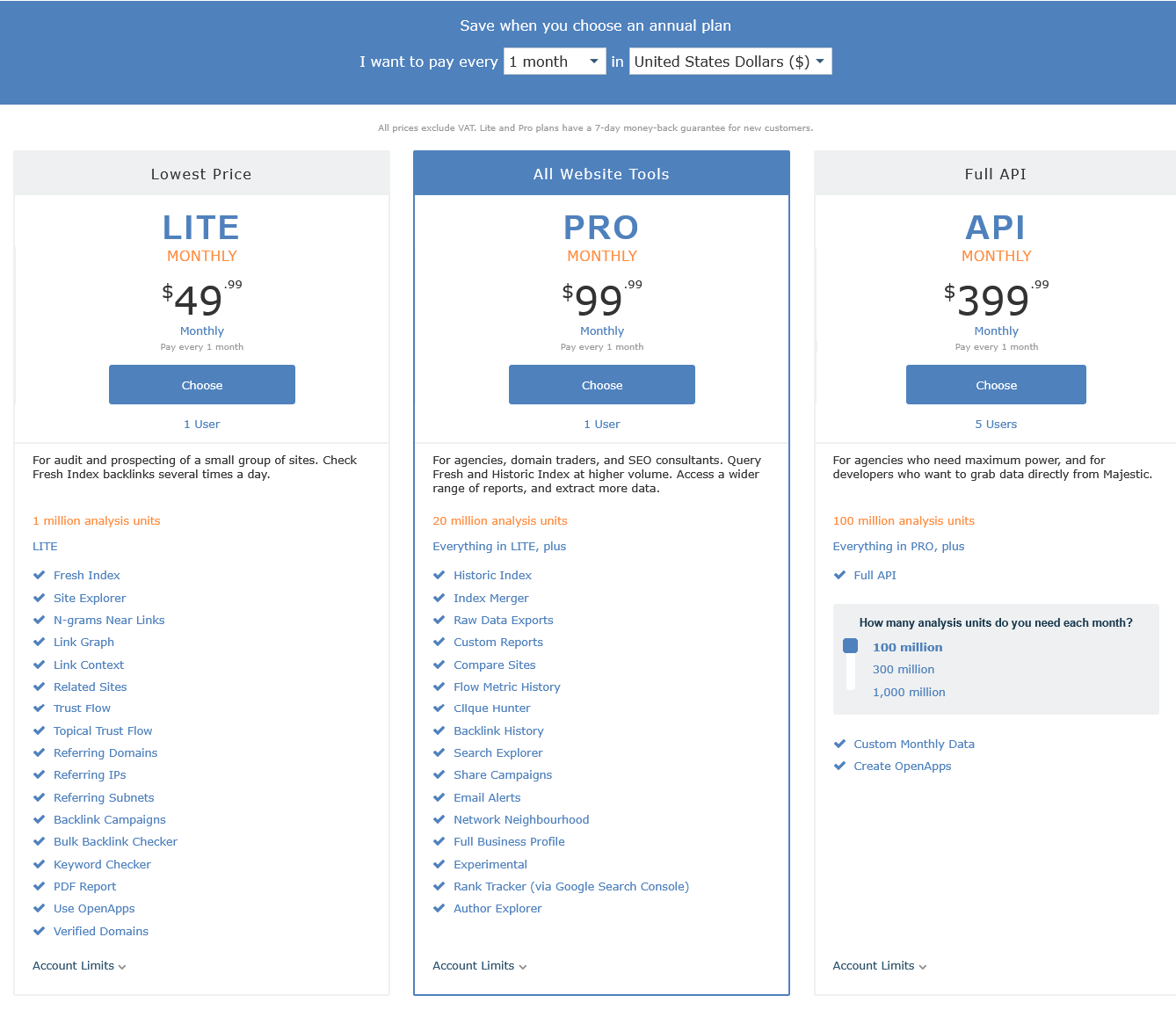The width and height of the screenshot is (1176, 1010).
Task: Click the analysis units slider handle
Action: [x=850, y=646]
